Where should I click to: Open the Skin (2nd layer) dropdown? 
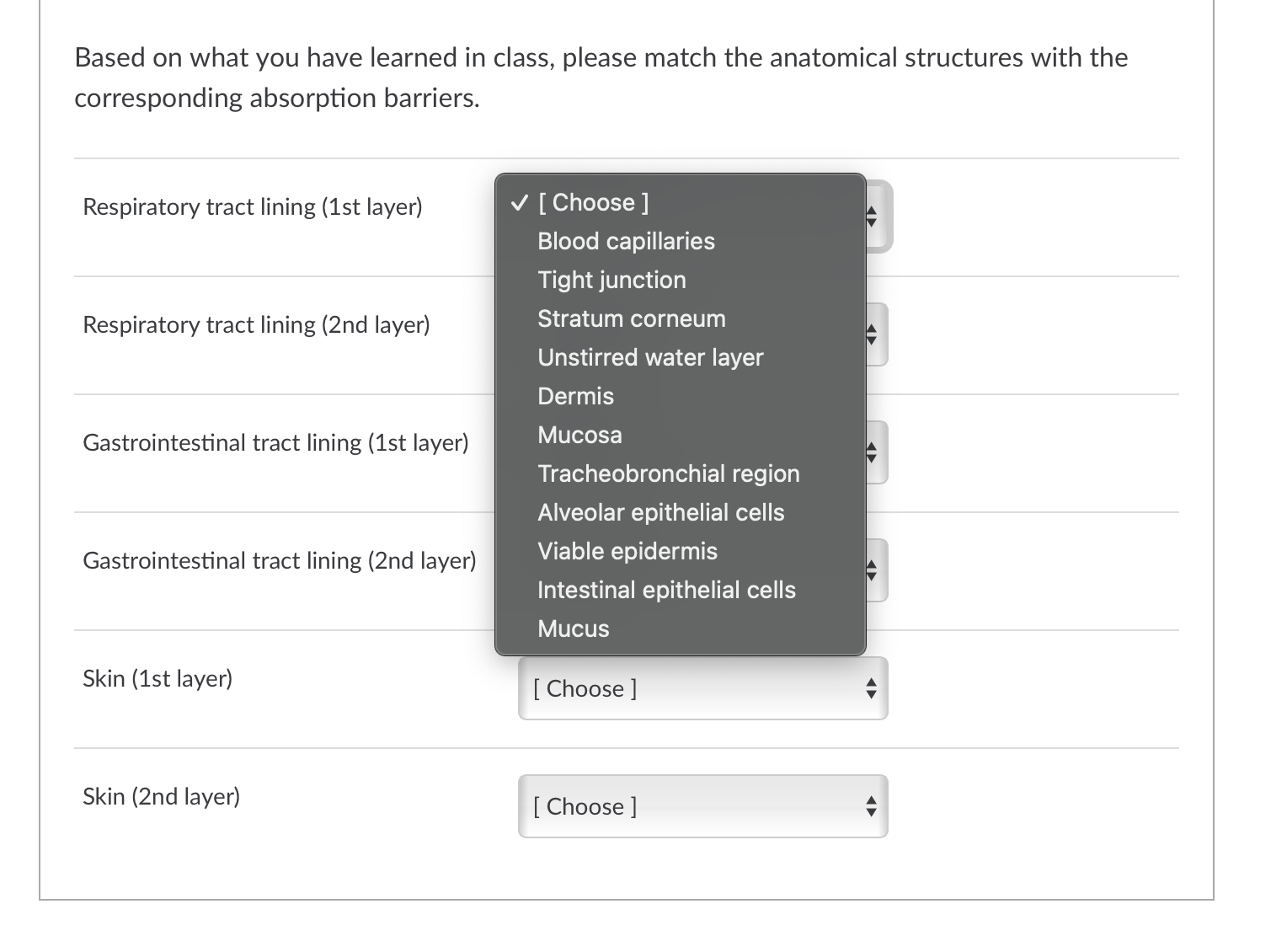coord(702,806)
